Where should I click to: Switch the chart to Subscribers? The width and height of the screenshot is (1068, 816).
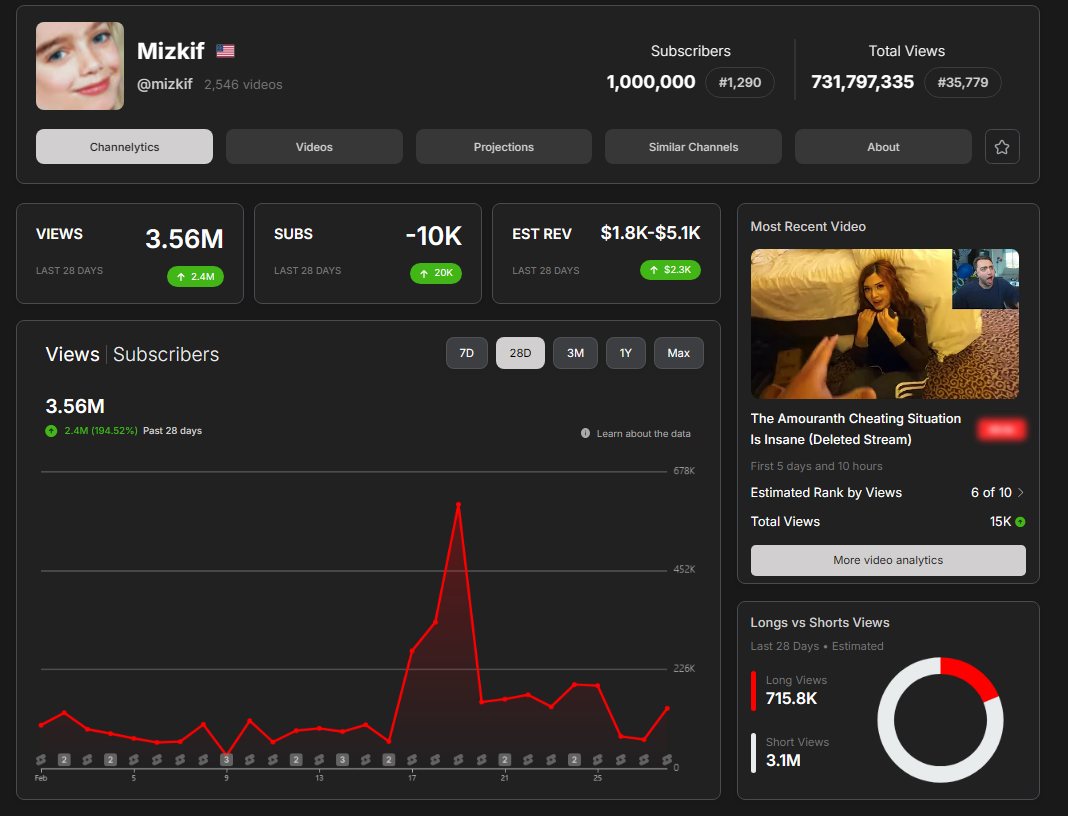click(x=166, y=354)
